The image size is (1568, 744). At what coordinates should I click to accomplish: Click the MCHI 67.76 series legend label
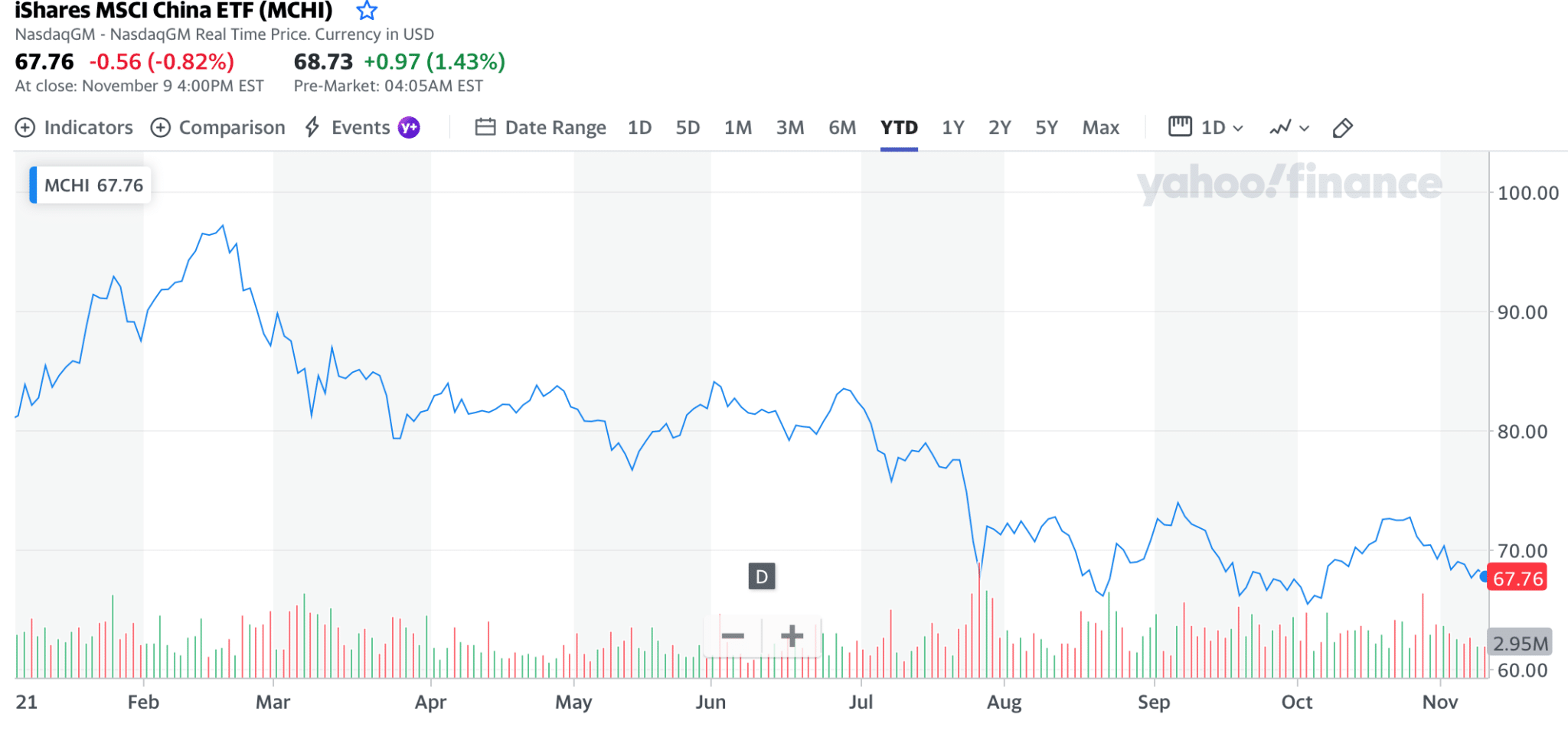tap(90, 185)
